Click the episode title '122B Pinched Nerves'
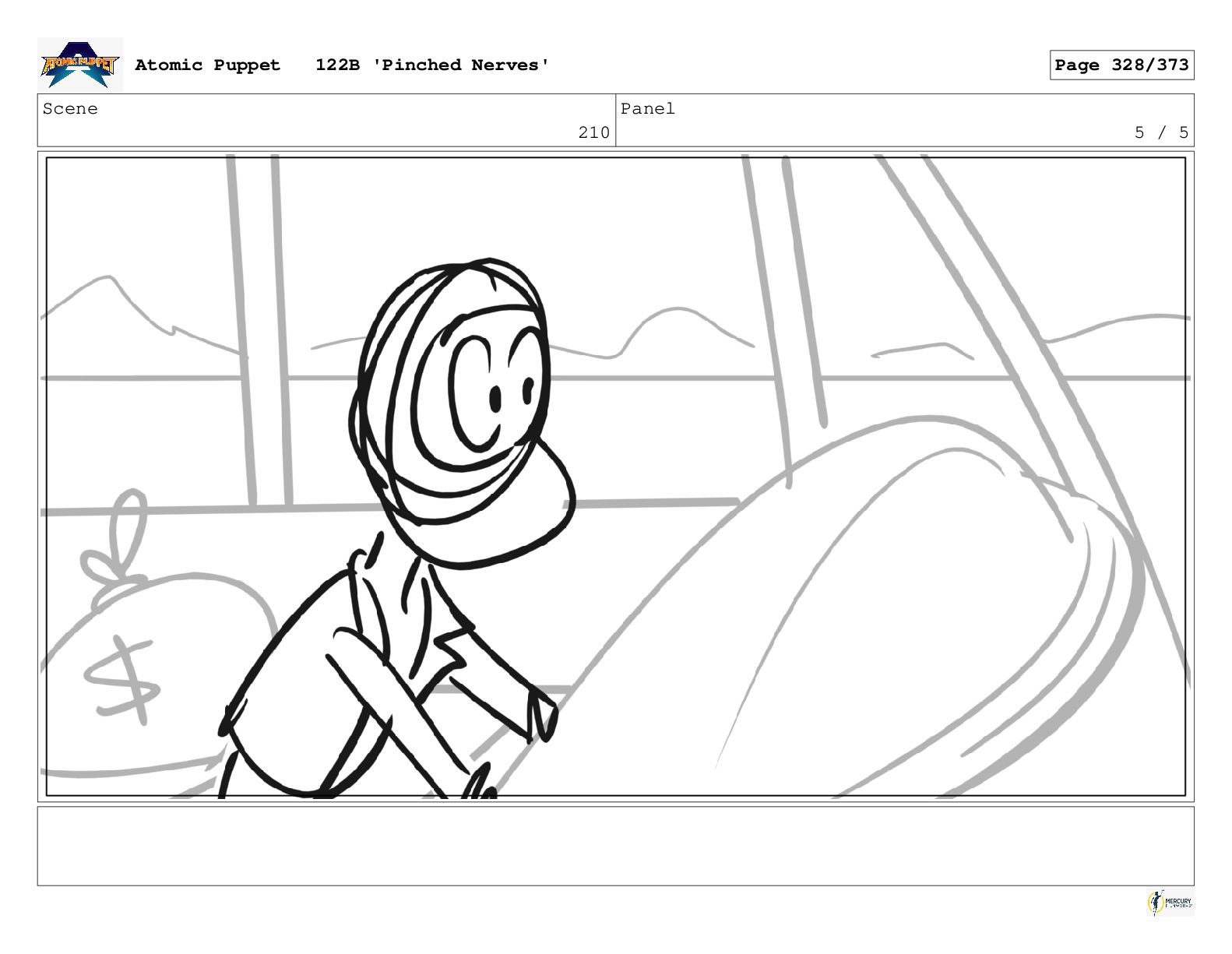 tap(432, 65)
